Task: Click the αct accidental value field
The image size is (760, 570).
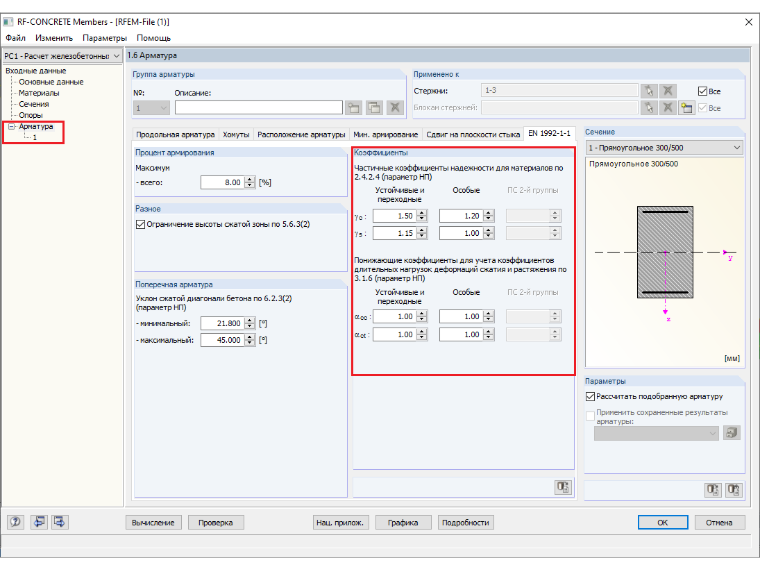Action: [x=461, y=334]
